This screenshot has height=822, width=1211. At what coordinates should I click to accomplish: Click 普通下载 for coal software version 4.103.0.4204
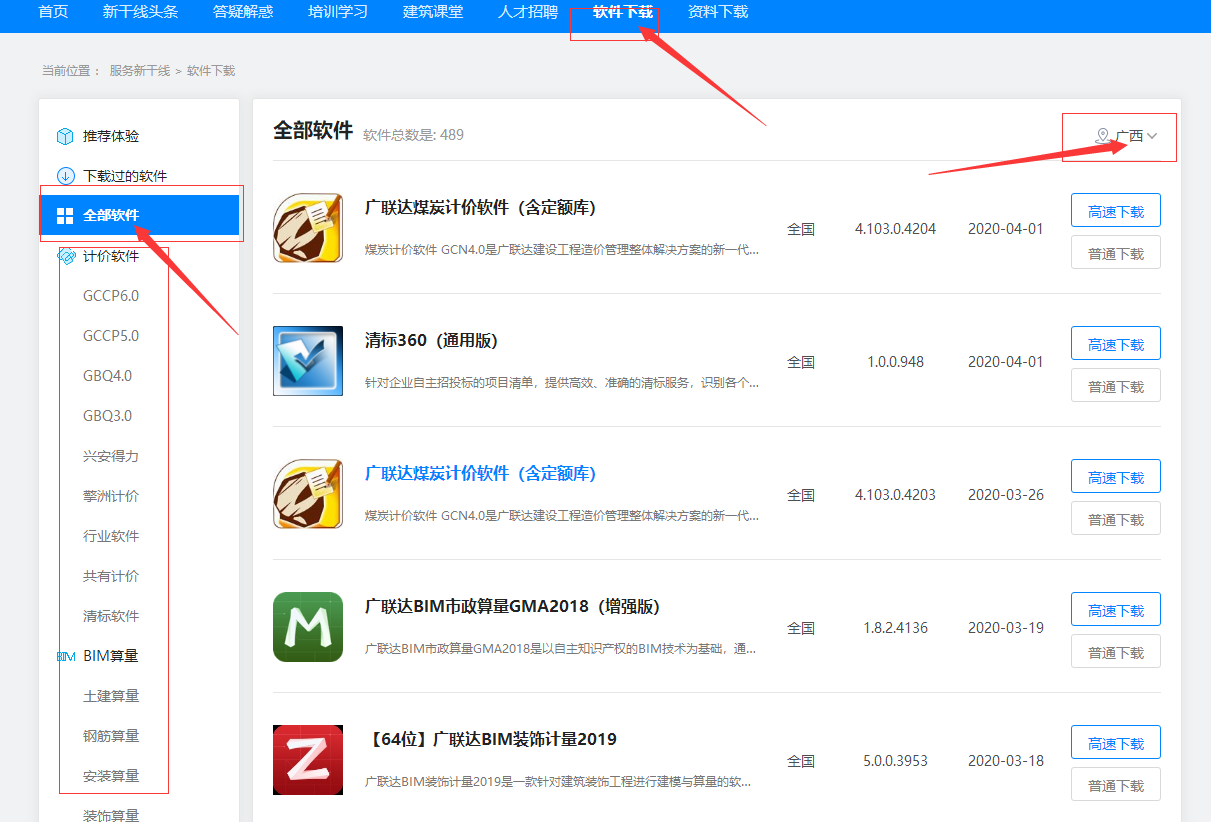coord(1116,253)
